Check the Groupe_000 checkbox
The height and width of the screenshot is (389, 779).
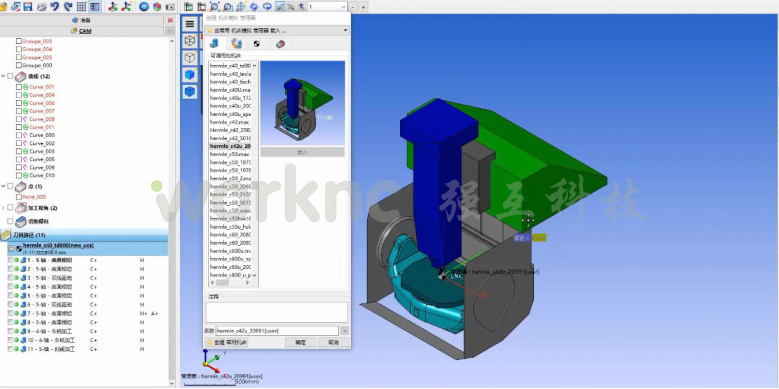(19, 65)
